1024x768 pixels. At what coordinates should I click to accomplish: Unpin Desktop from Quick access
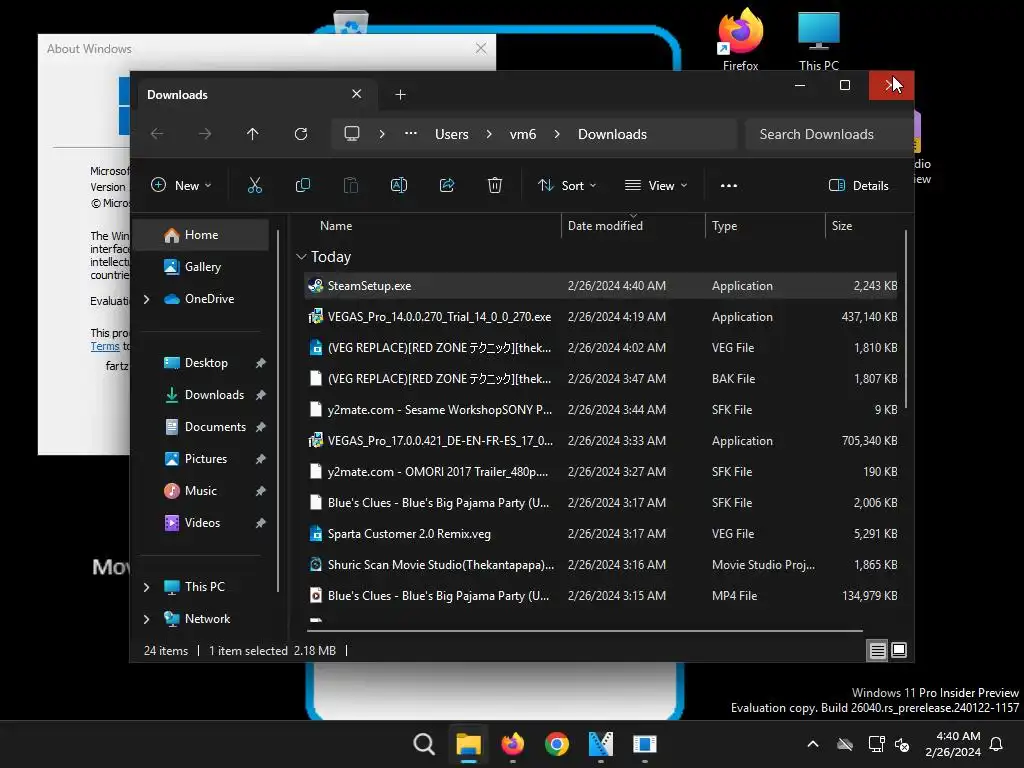[x=261, y=363]
